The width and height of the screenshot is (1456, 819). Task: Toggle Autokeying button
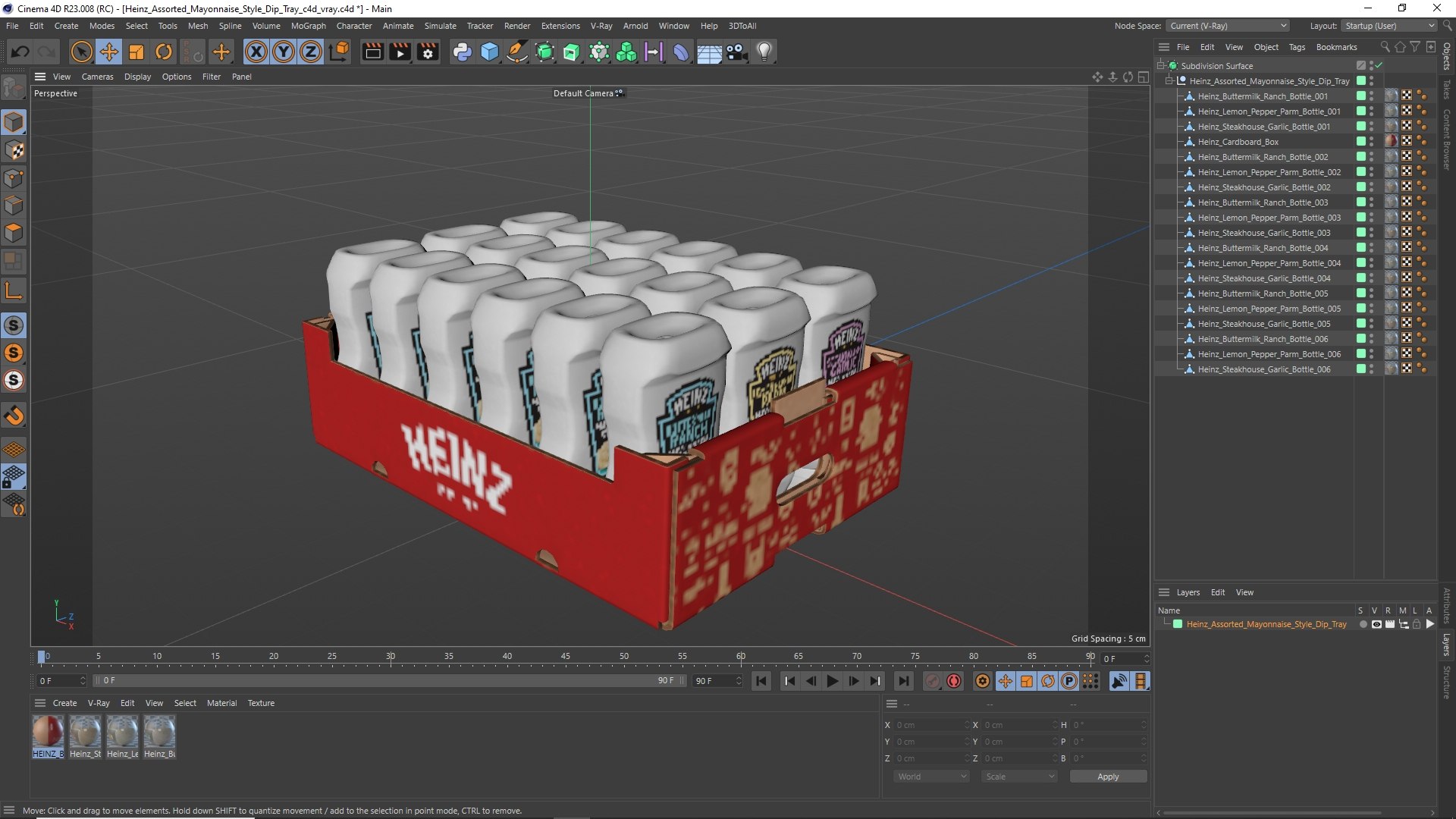(954, 681)
